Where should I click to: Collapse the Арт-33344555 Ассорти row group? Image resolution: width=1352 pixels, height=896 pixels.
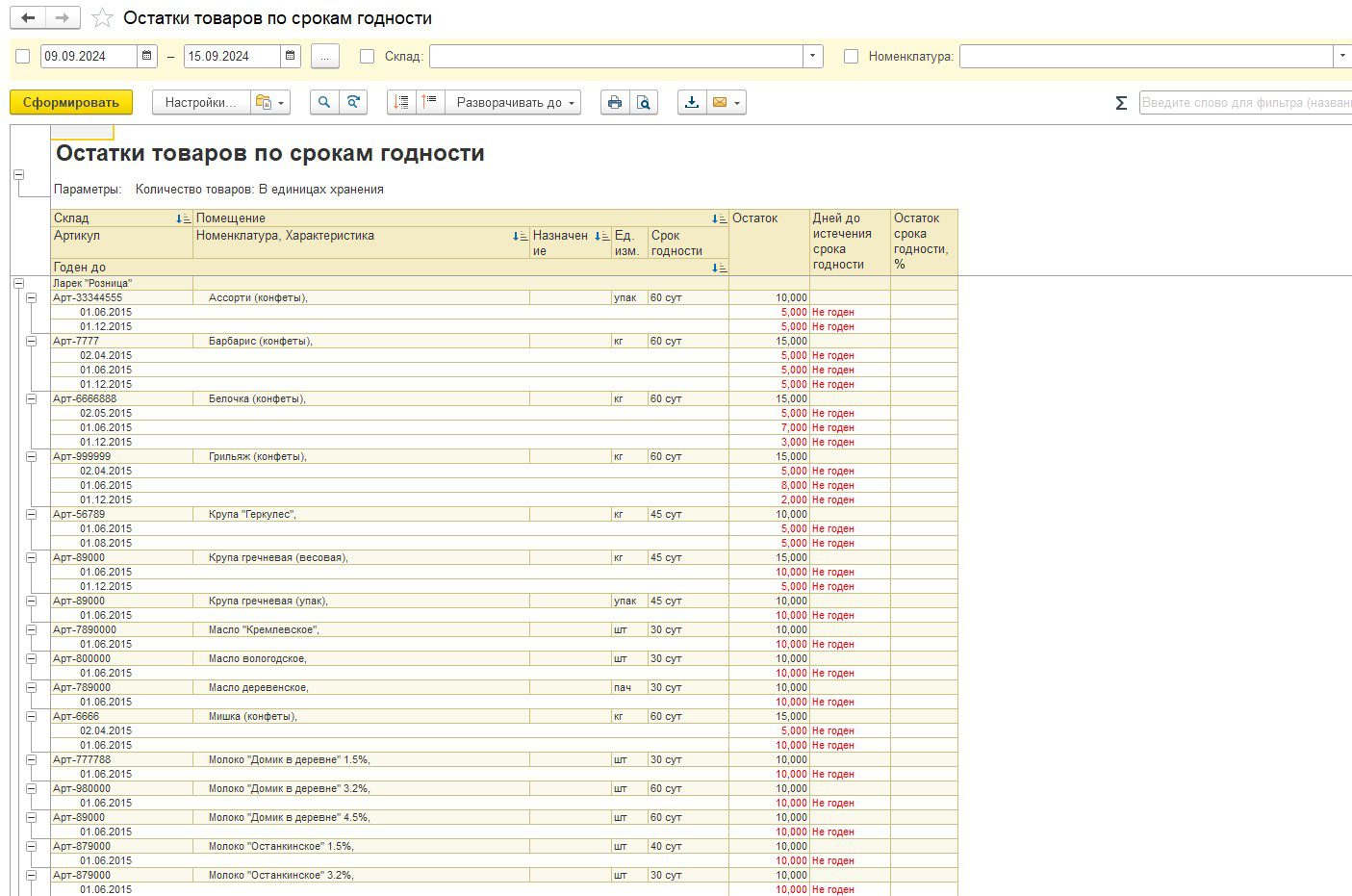click(32, 298)
